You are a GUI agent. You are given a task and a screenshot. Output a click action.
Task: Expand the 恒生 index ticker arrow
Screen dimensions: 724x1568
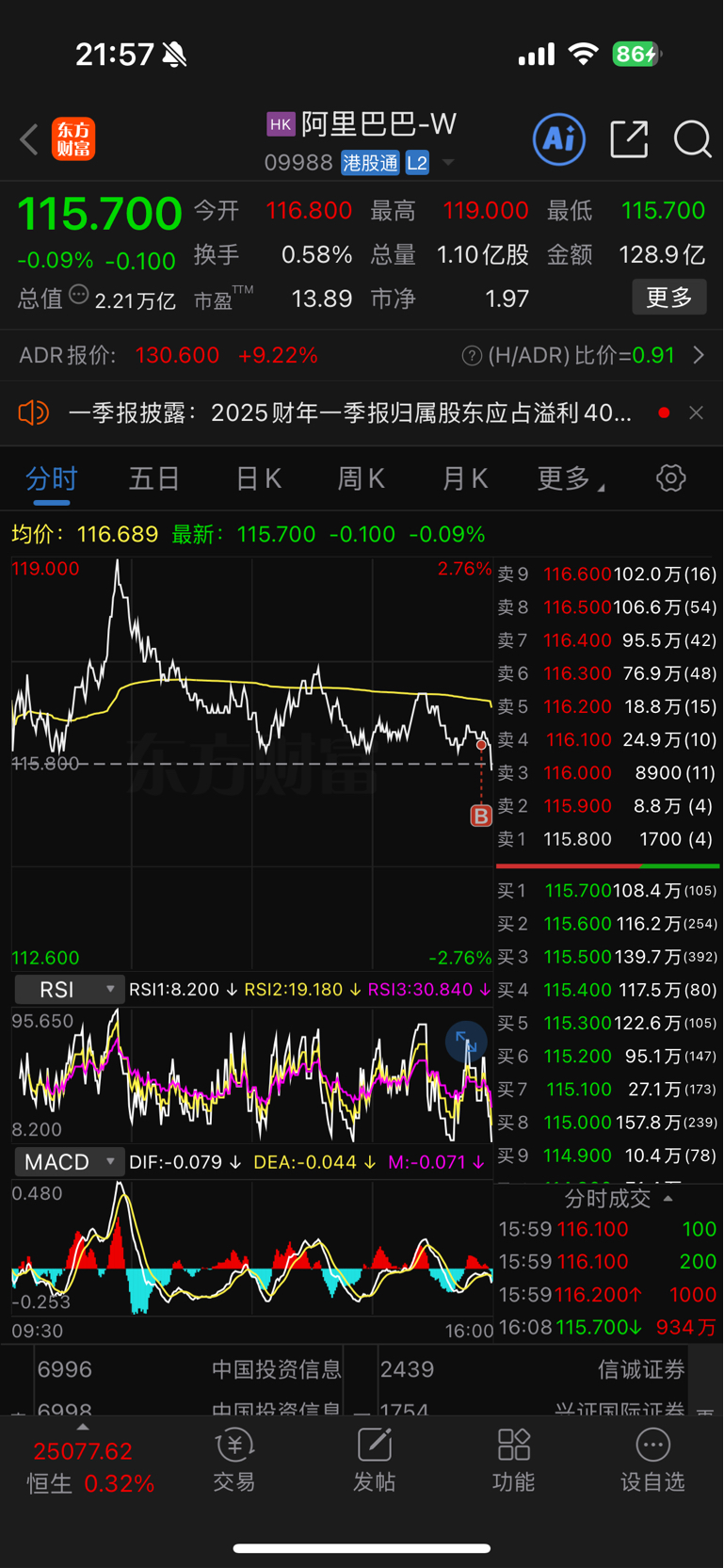click(x=83, y=1427)
